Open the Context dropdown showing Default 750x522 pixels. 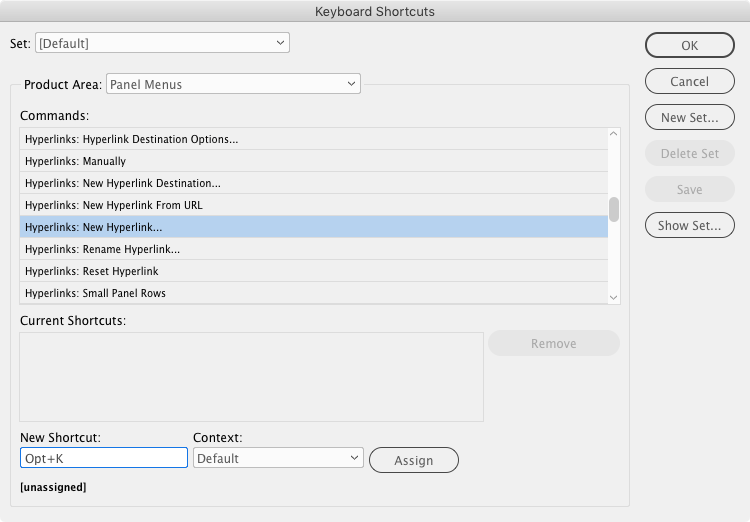tap(278, 458)
